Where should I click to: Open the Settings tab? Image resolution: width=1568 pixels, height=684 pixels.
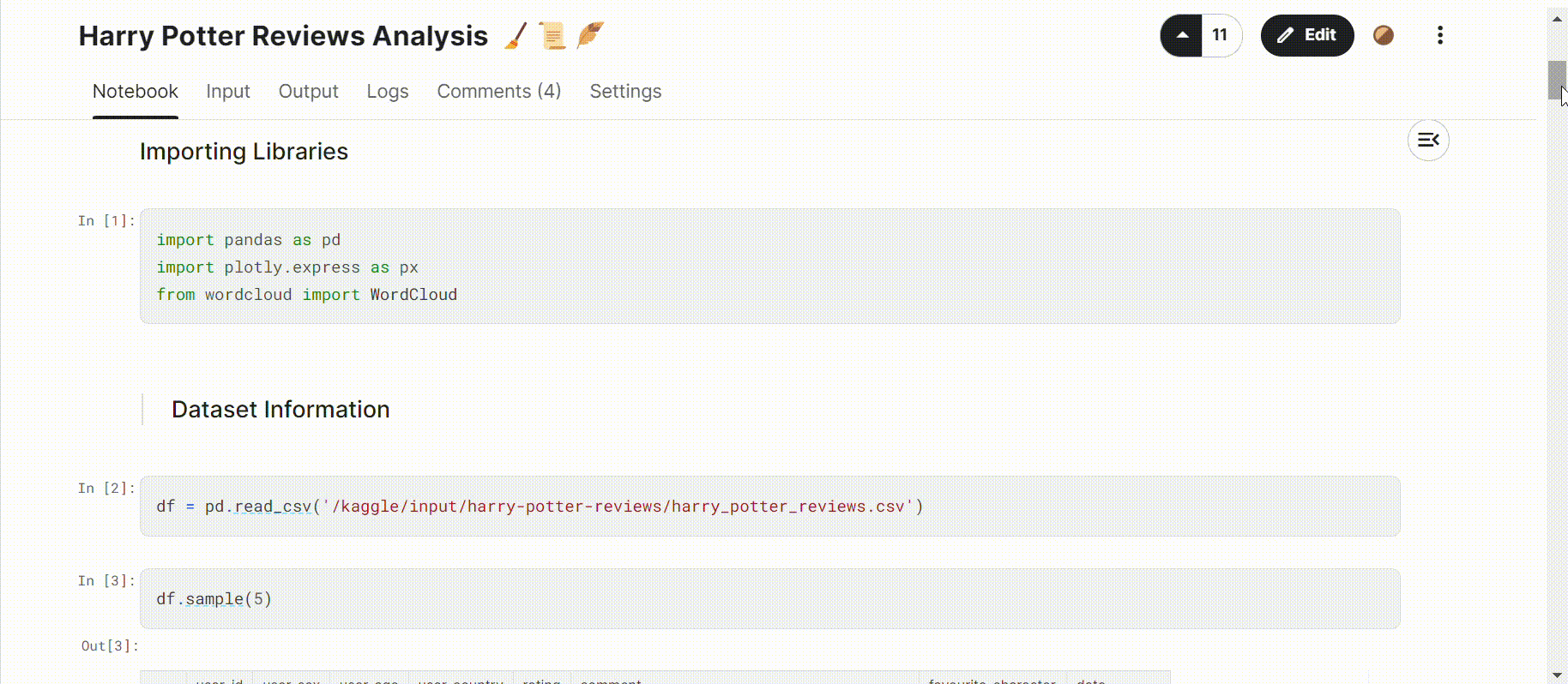pyautogui.click(x=625, y=92)
